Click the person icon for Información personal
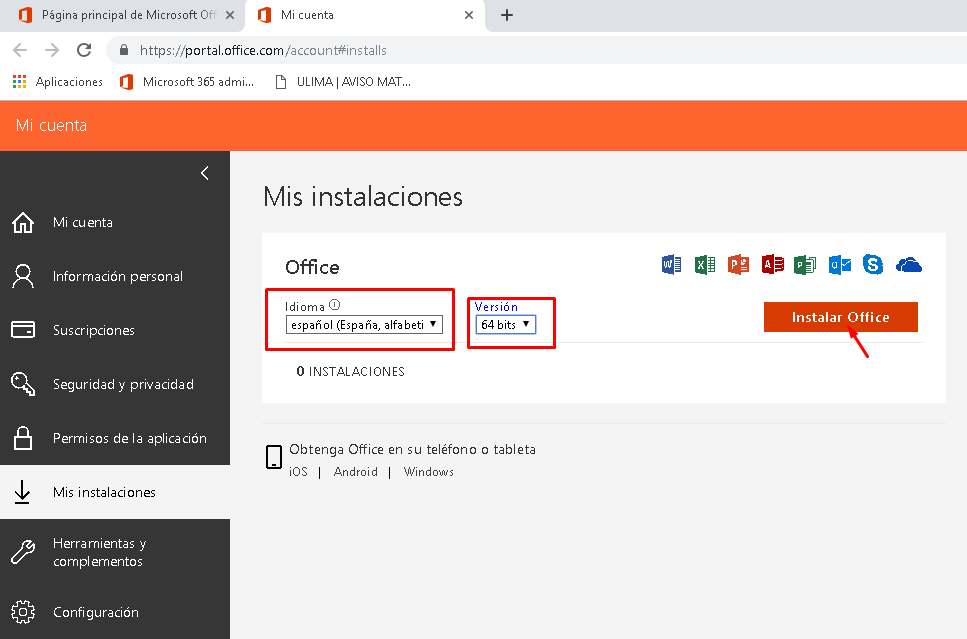967x639 pixels. click(23, 276)
